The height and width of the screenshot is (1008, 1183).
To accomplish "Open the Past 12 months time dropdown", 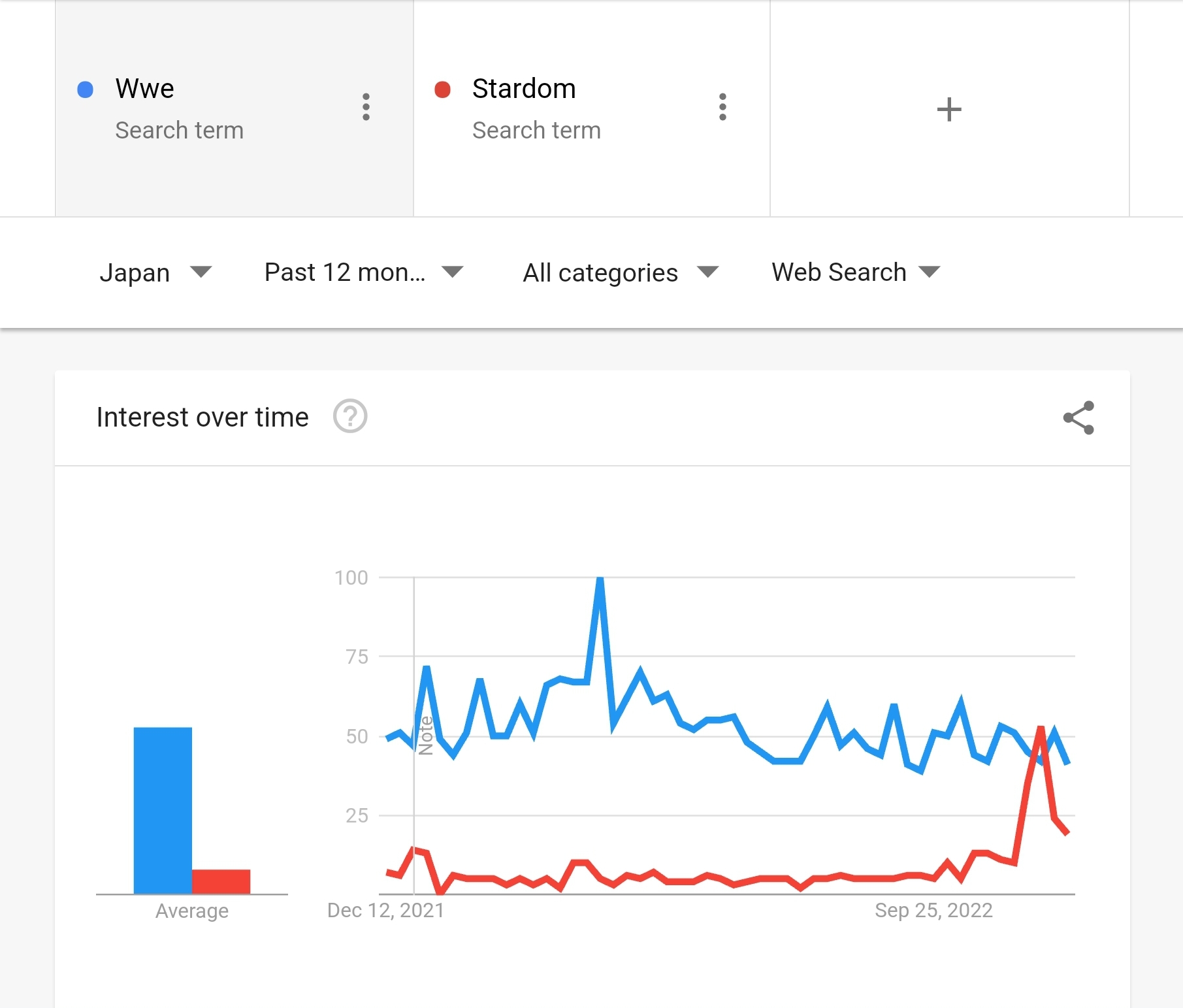I will click(363, 272).
